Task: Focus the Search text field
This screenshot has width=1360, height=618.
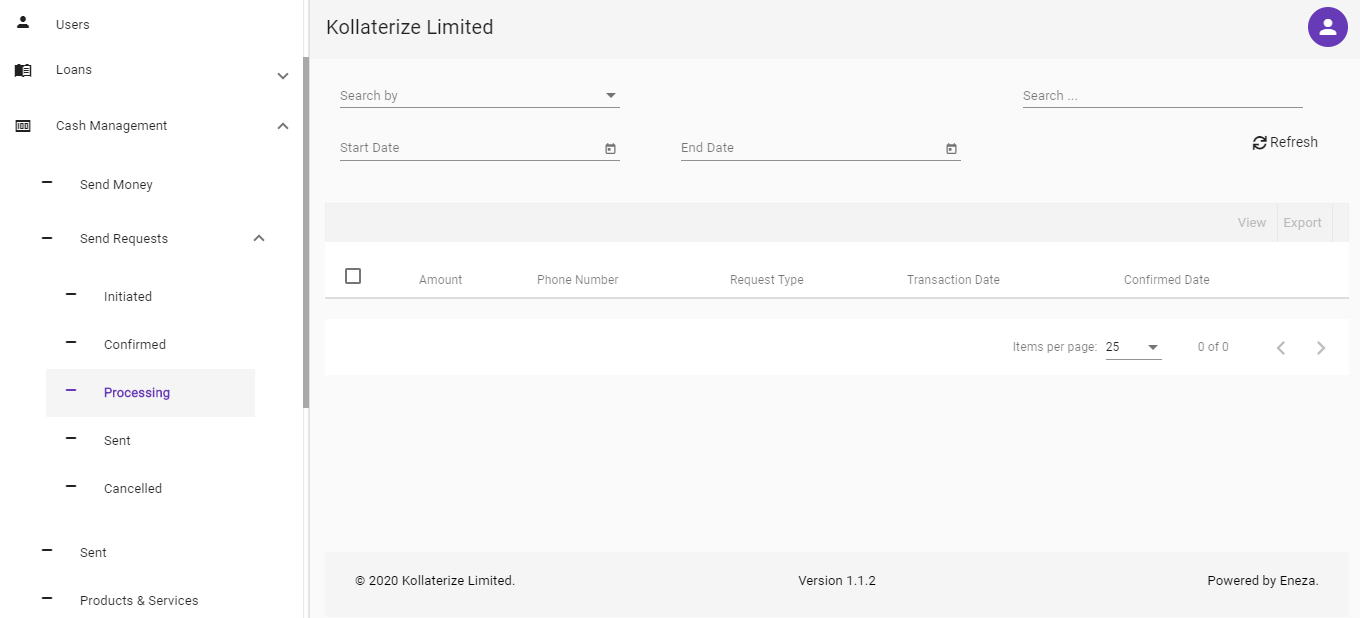Action: [x=1162, y=96]
